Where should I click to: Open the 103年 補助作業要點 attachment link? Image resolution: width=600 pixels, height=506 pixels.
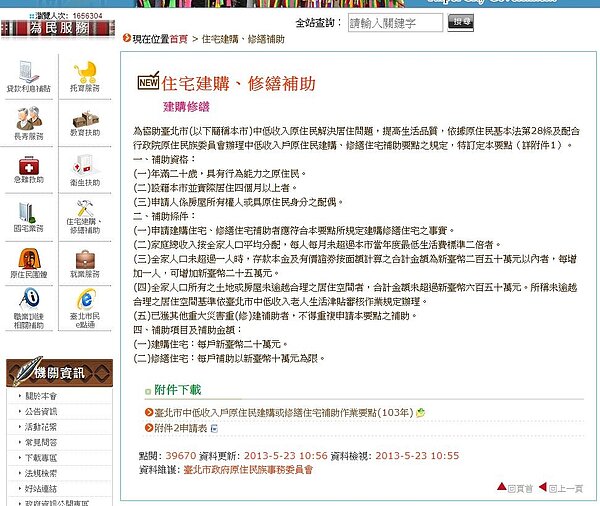pos(280,412)
